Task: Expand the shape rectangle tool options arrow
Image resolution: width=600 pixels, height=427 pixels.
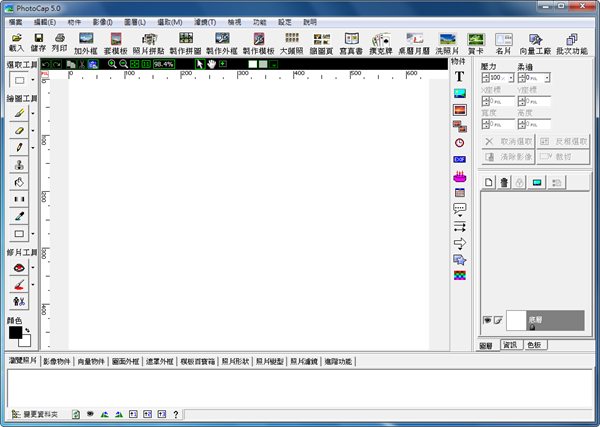Action: [x=33, y=234]
